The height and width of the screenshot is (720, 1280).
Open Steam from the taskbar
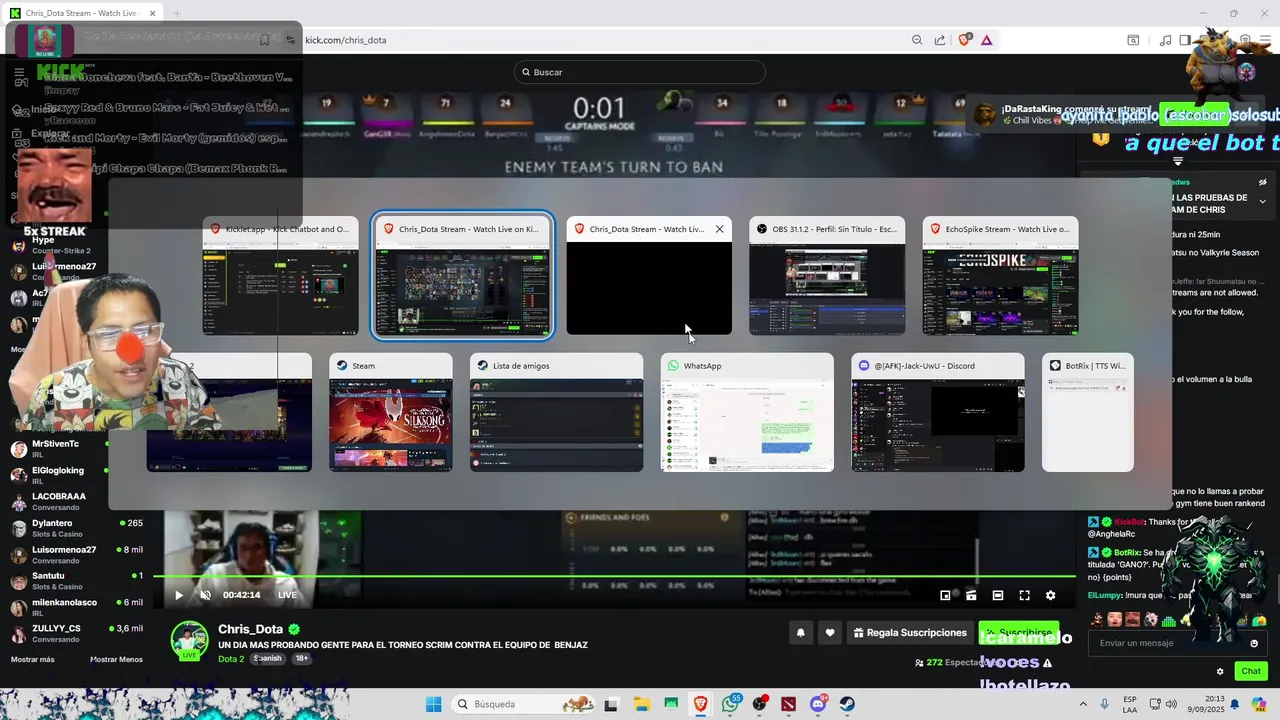847,704
